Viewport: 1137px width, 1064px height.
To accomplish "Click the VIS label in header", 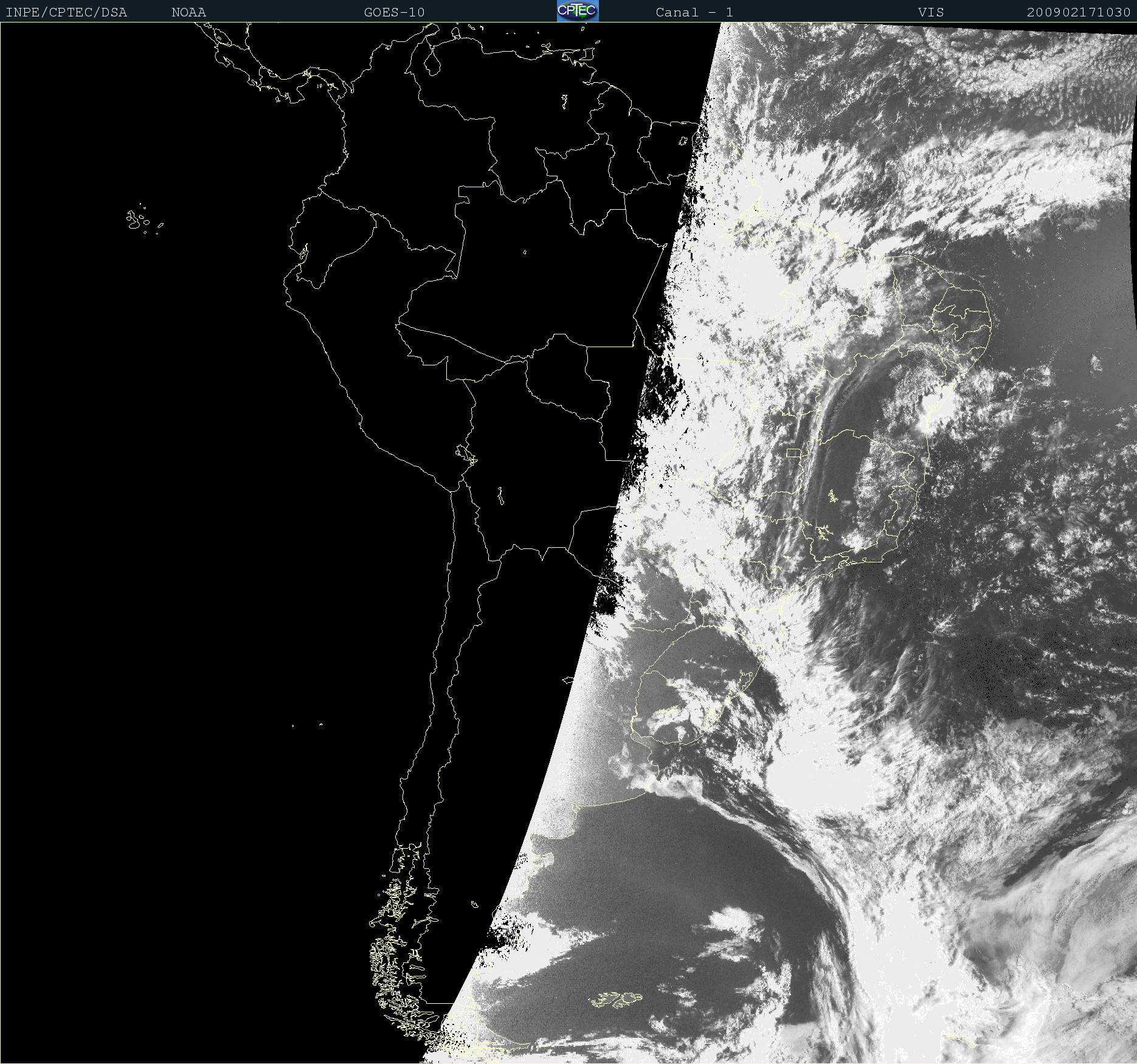I will click(931, 12).
